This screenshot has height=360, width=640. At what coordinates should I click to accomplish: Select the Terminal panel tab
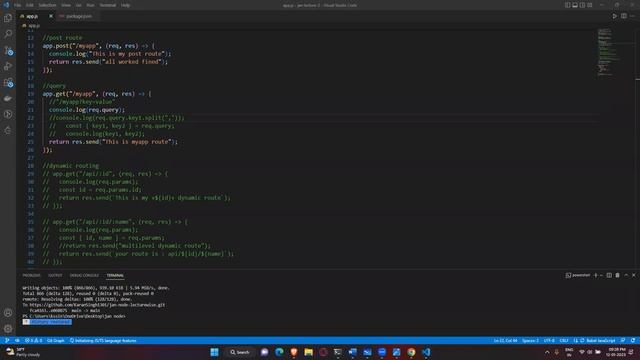click(x=115, y=276)
